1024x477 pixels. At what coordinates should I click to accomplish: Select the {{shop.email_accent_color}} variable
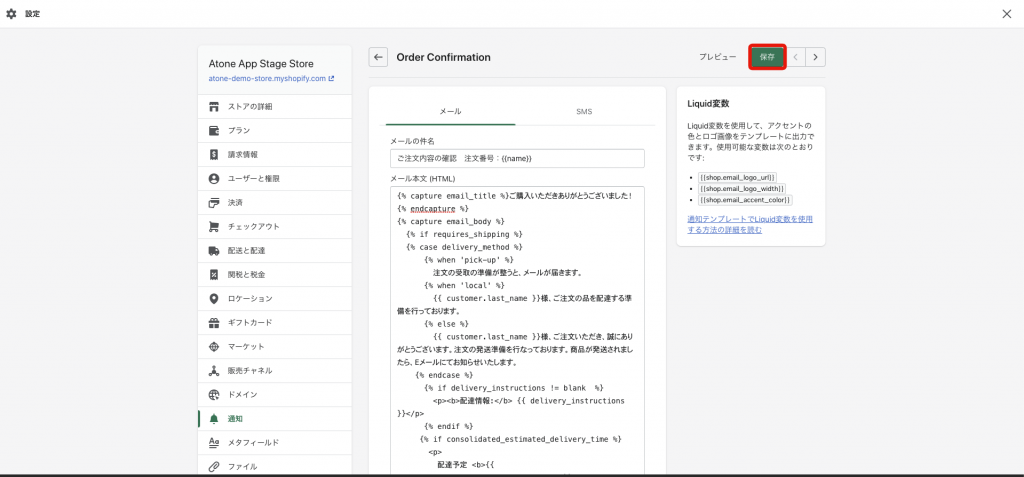(745, 200)
